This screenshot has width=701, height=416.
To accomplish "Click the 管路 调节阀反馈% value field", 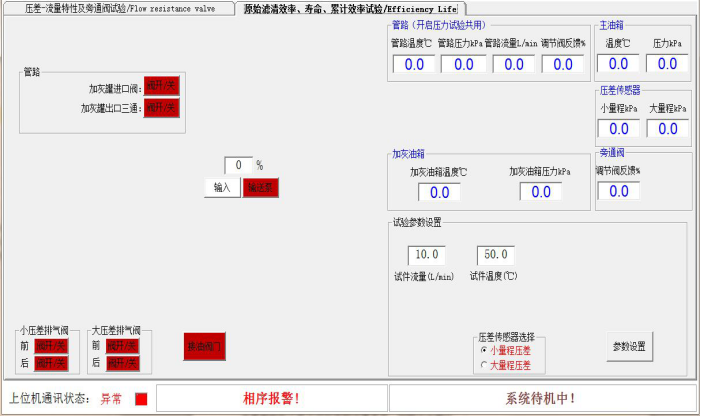I will [563, 64].
